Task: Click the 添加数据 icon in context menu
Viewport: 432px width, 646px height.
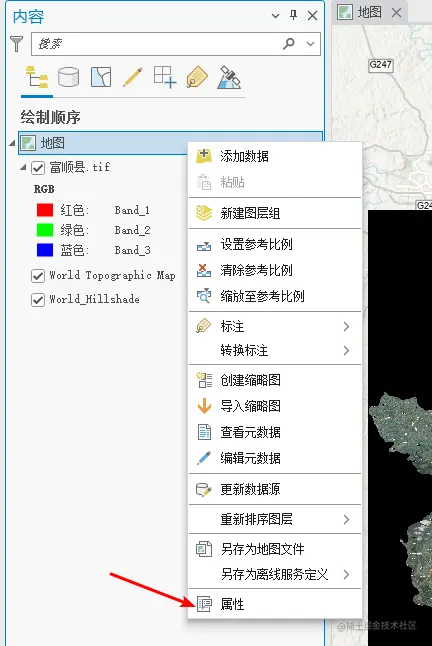Action: 204,156
